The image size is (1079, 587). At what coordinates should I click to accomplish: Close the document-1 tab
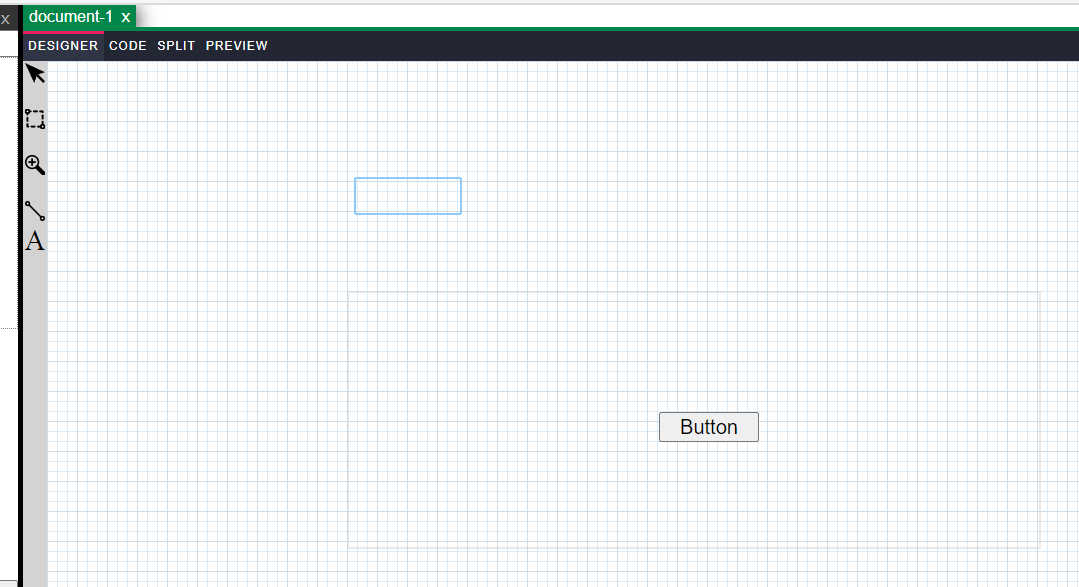[126, 17]
